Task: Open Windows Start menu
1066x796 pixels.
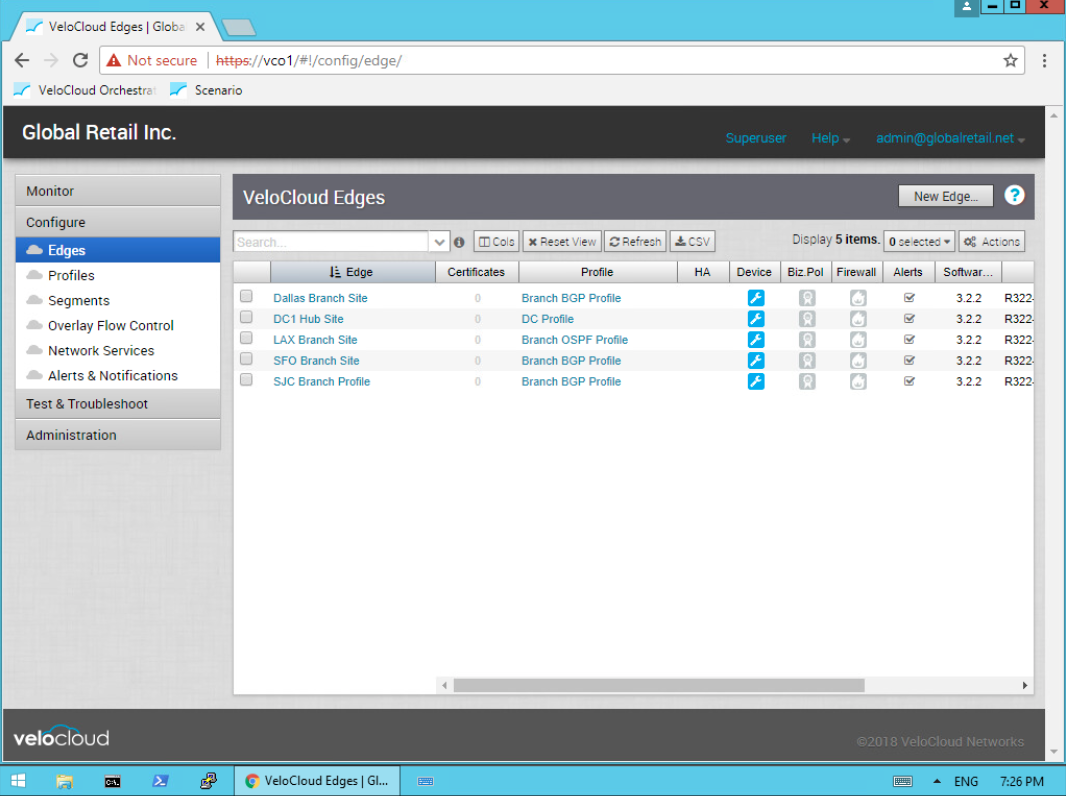Action: coord(18,781)
